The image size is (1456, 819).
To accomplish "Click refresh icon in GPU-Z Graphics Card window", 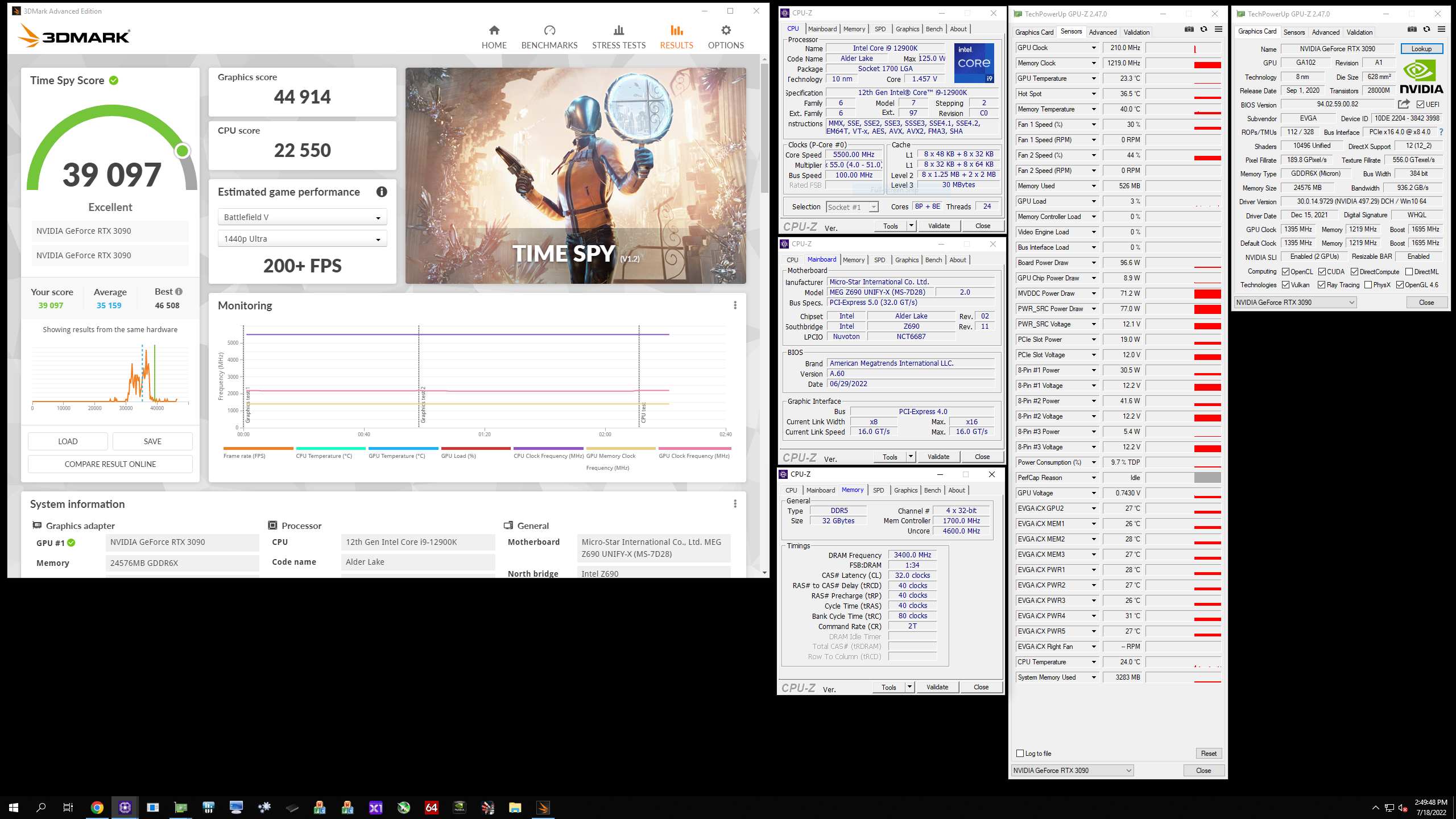I will pos(1426,30).
